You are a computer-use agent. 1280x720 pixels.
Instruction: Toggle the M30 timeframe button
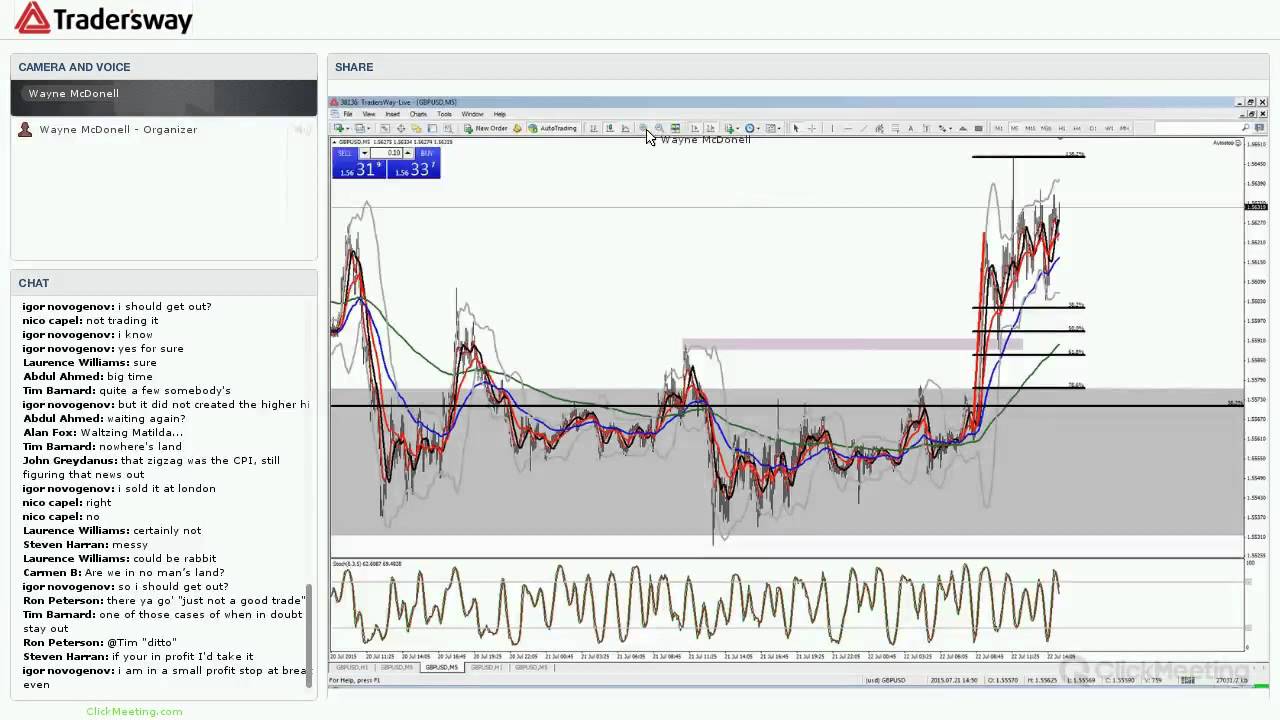pyautogui.click(x=1046, y=128)
